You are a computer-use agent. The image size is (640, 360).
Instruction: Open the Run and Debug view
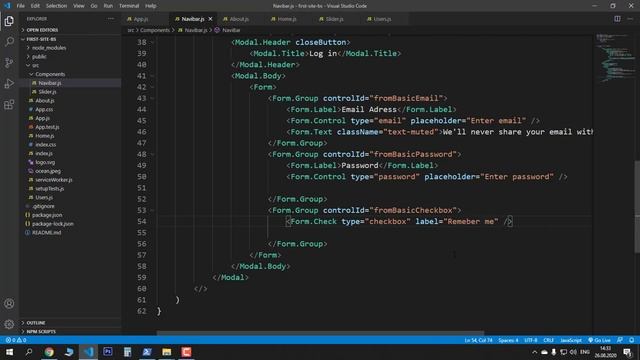pyautogui.click(x=9, y=84)
